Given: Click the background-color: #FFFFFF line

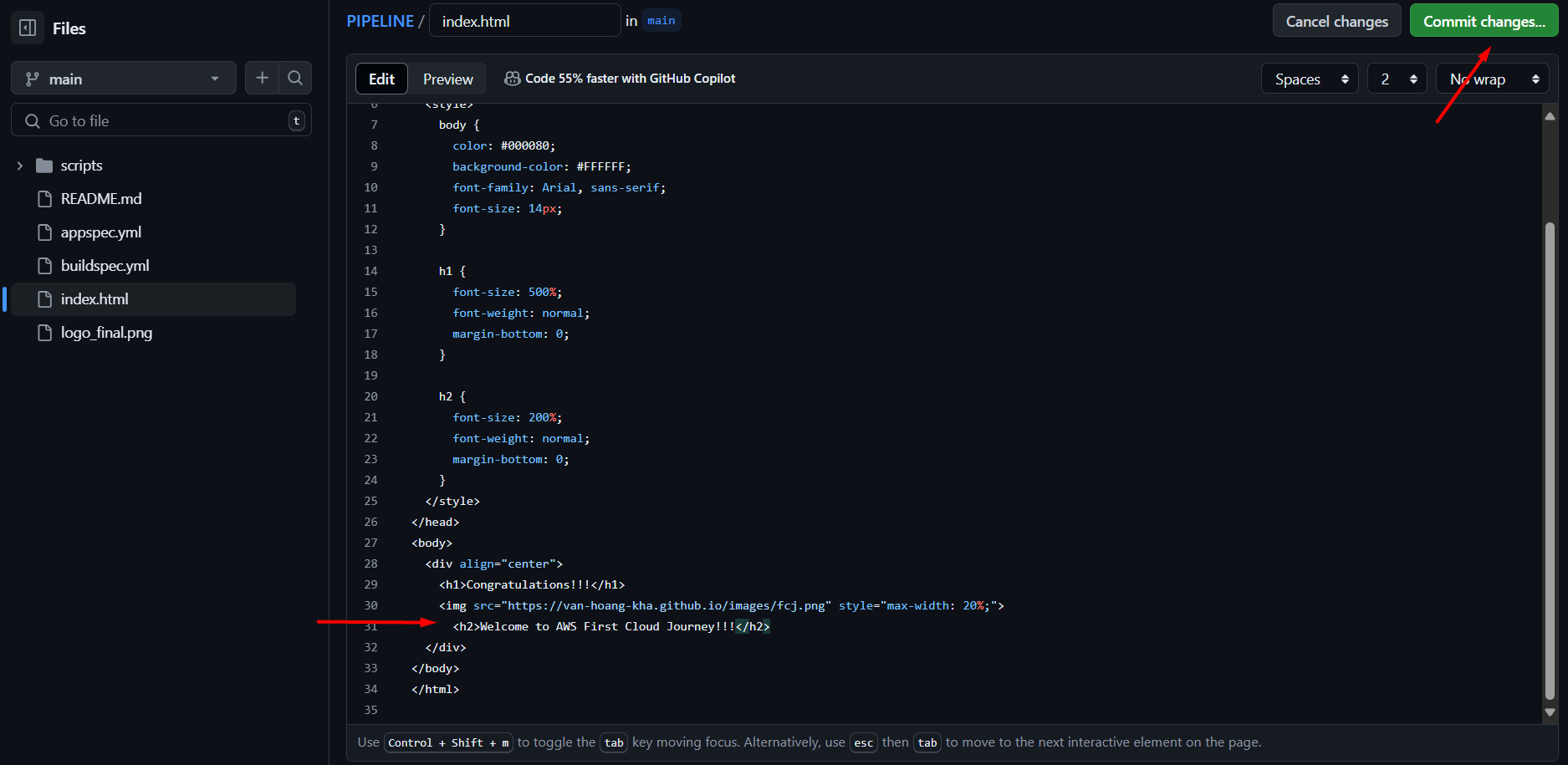Looking at the screenshot, I should 542,166.
